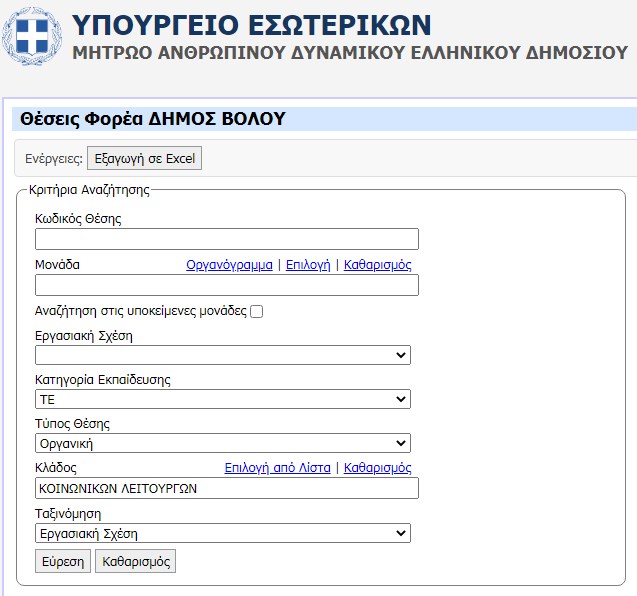Click the Καθαρισμός button next to Εύρεση

[136, 561]
